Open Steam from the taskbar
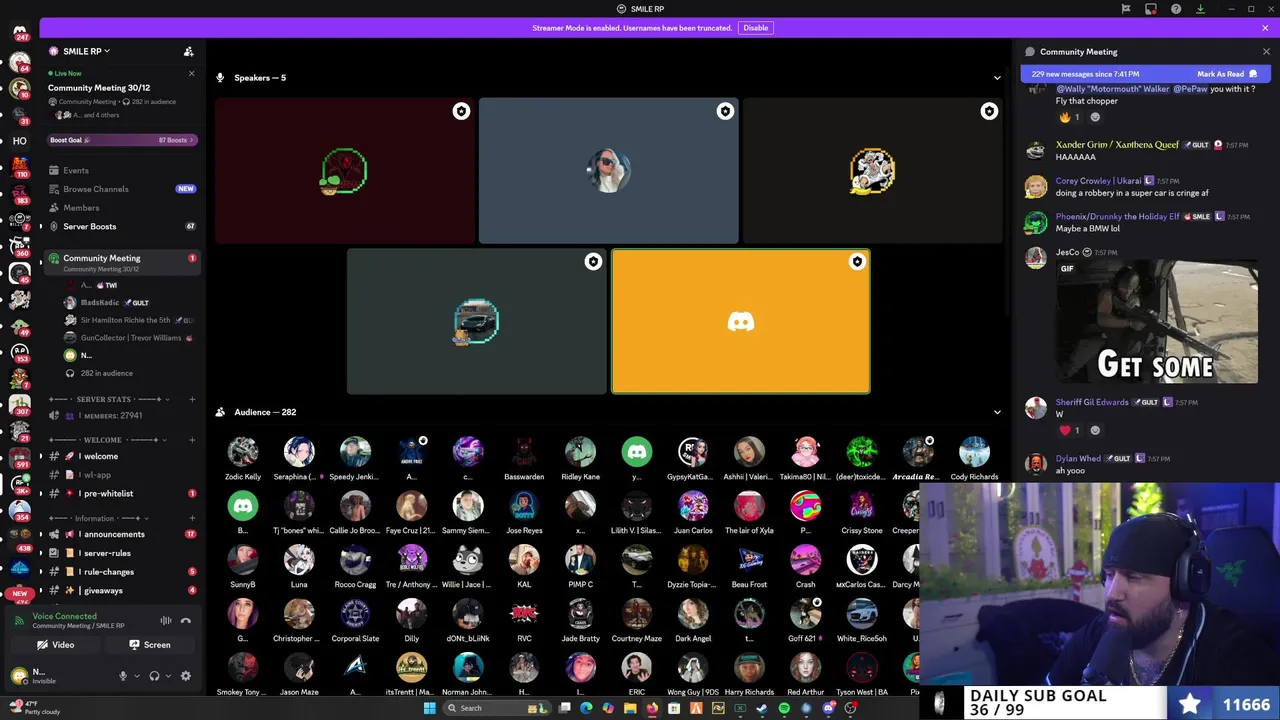Image resolution: width=1280 pixels, height=720 pixels. click(762, 708)
